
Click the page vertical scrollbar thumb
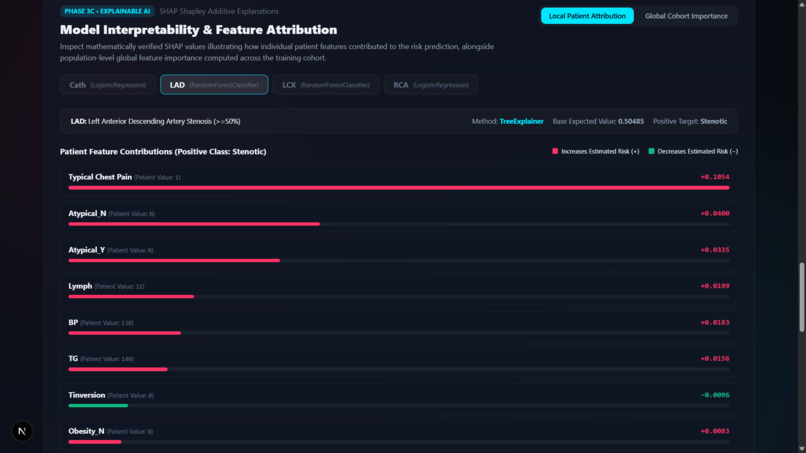[x=801, y=297]
